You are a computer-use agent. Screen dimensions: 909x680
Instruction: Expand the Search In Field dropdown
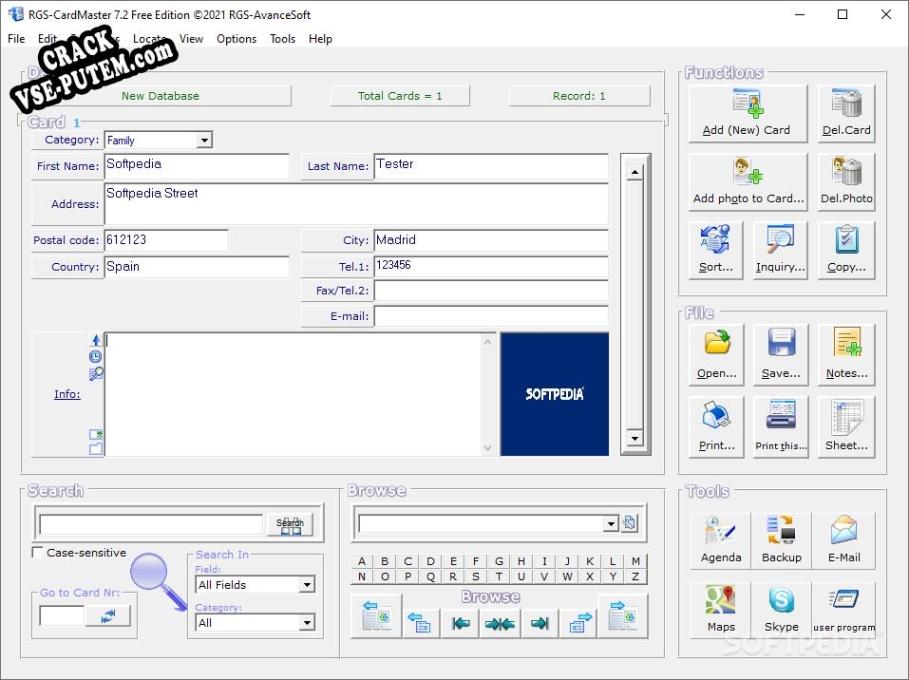click(x=307, y=584)
